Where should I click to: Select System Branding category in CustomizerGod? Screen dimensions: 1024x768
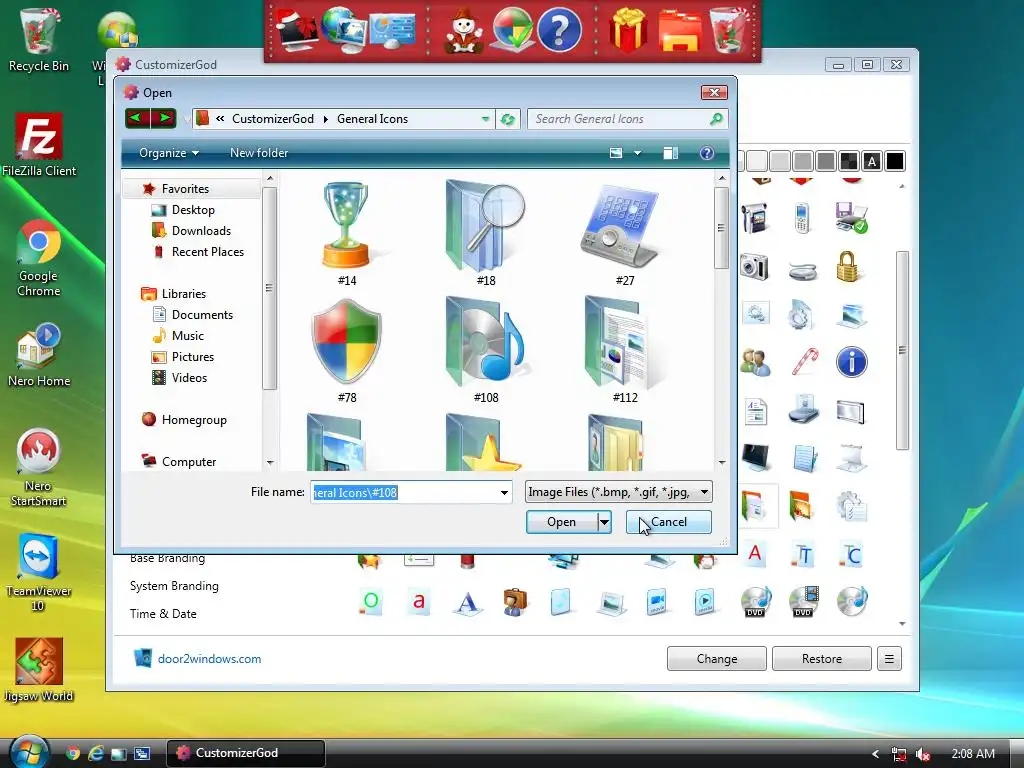tap(174, 586)
